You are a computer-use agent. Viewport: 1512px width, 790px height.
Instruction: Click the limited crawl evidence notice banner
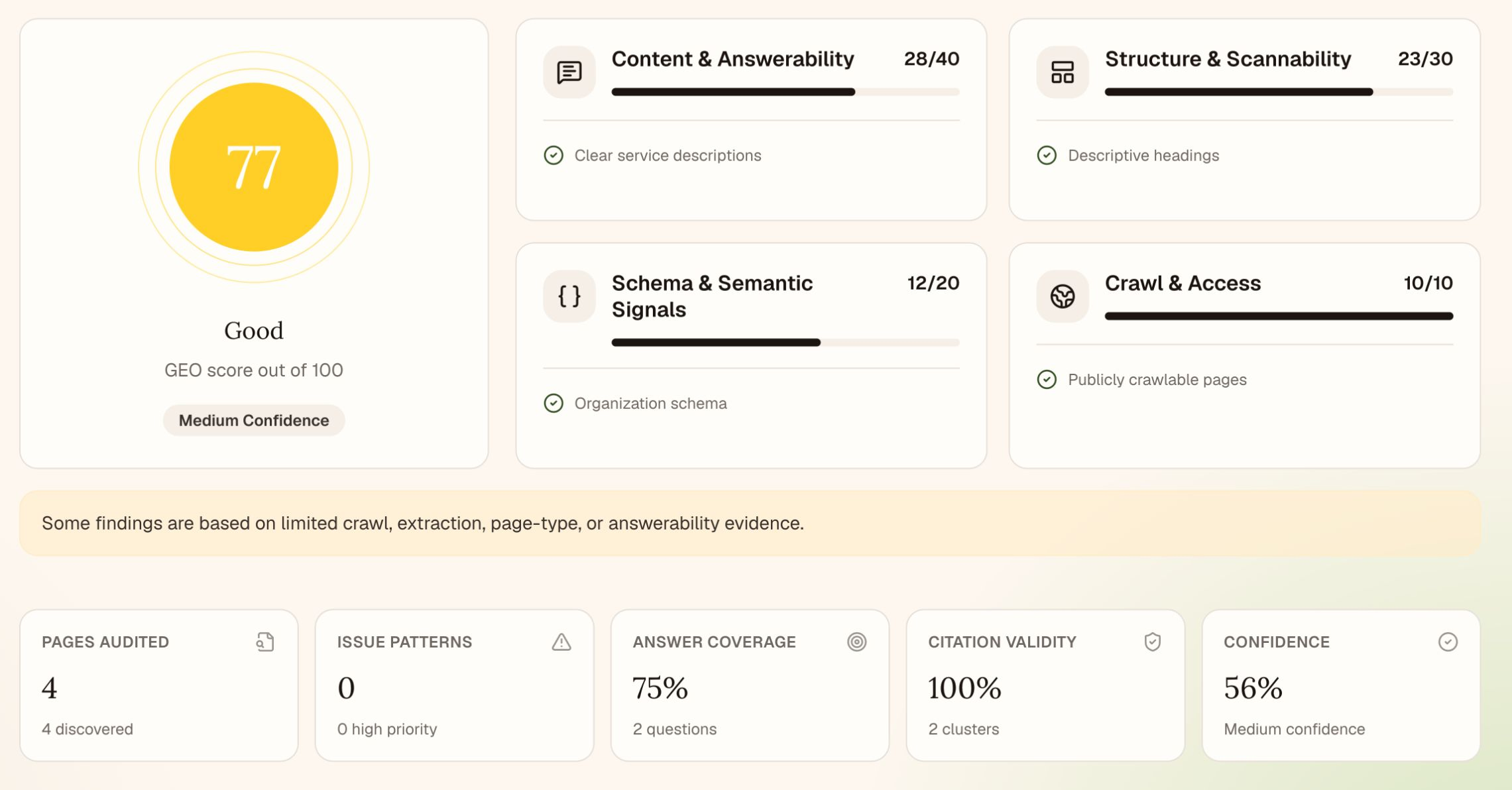coord(750,523)
